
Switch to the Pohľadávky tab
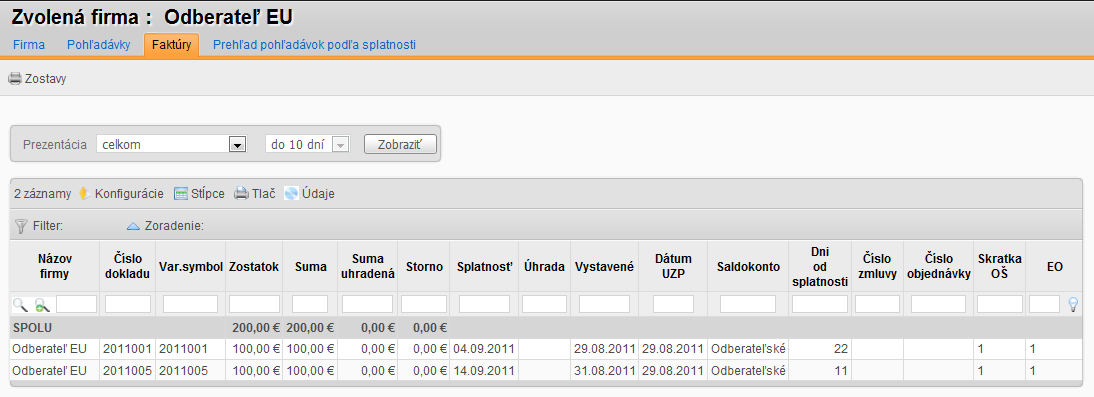pyautogui.click(x=98, y=45)
